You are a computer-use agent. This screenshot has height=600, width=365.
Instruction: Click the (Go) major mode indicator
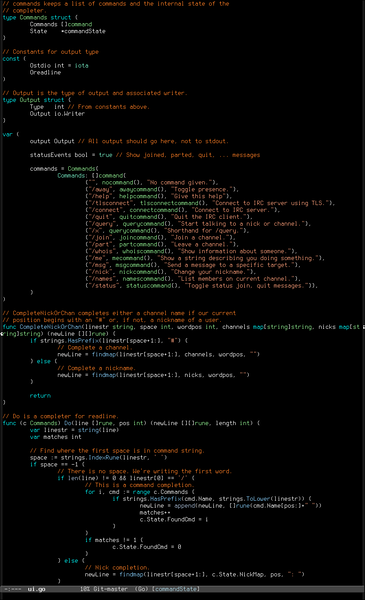(141, 589)
